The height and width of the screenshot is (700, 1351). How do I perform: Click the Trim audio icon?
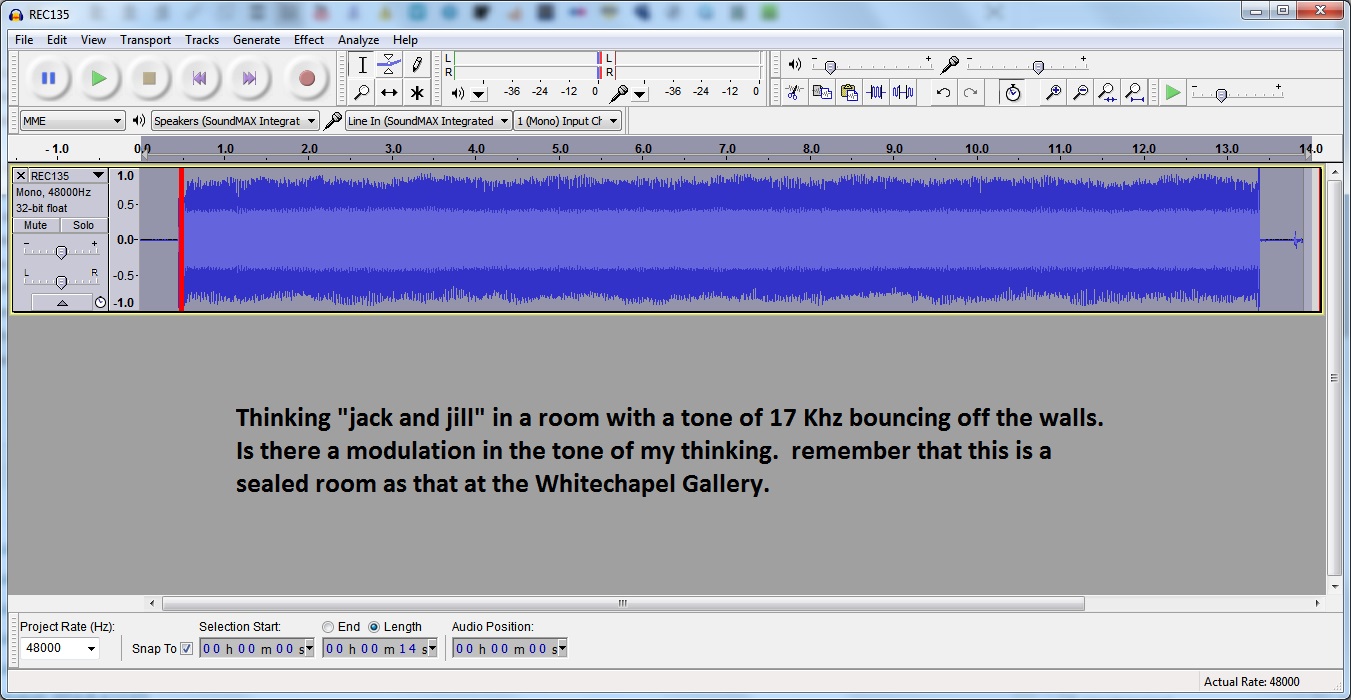(x=877, y=93)
